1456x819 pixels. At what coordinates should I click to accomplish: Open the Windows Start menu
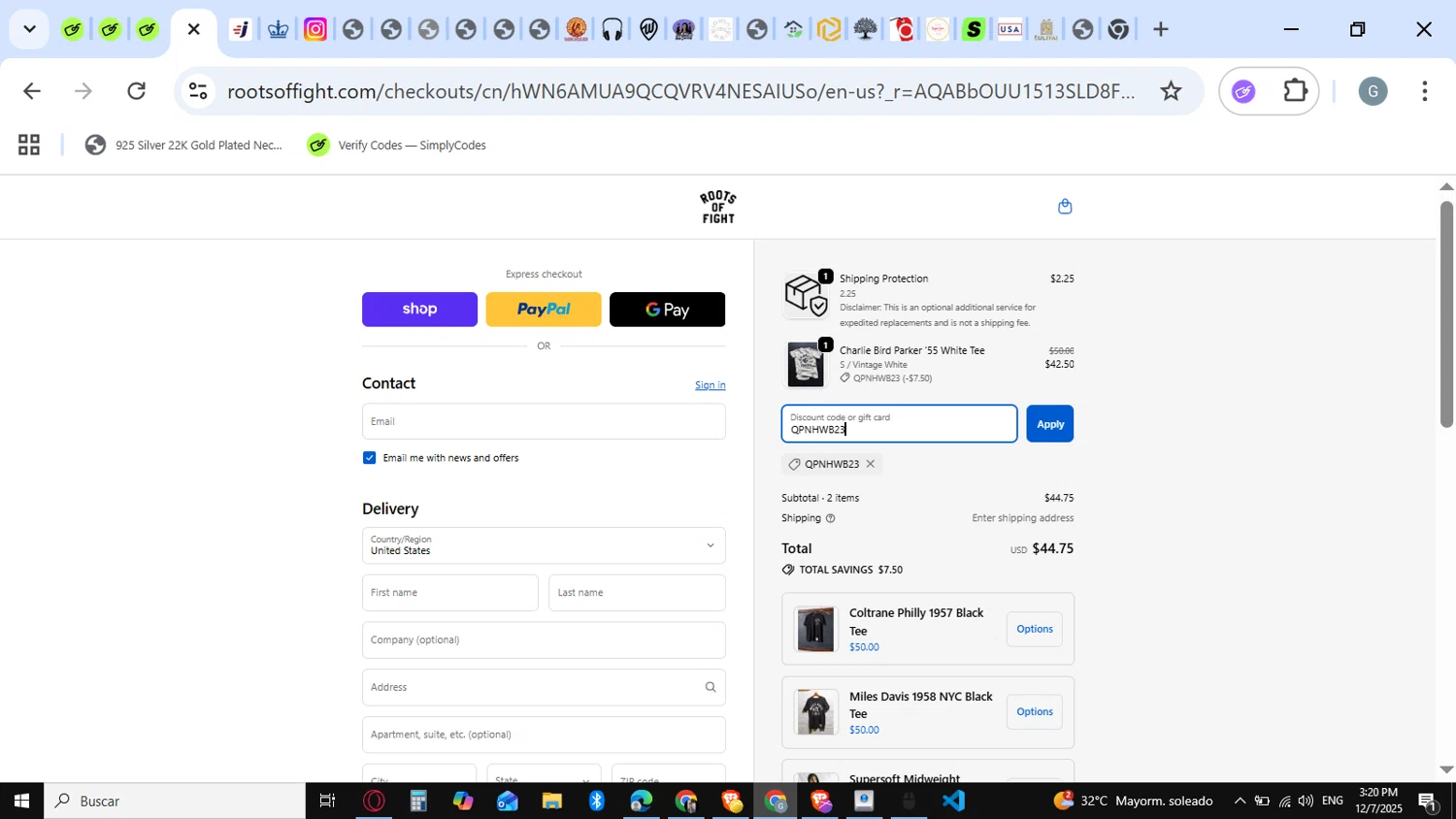[21, 801]
